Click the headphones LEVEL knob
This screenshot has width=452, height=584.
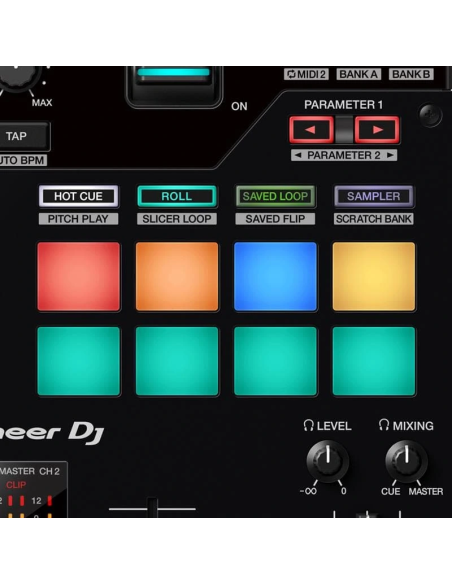(x=328, y=461)
